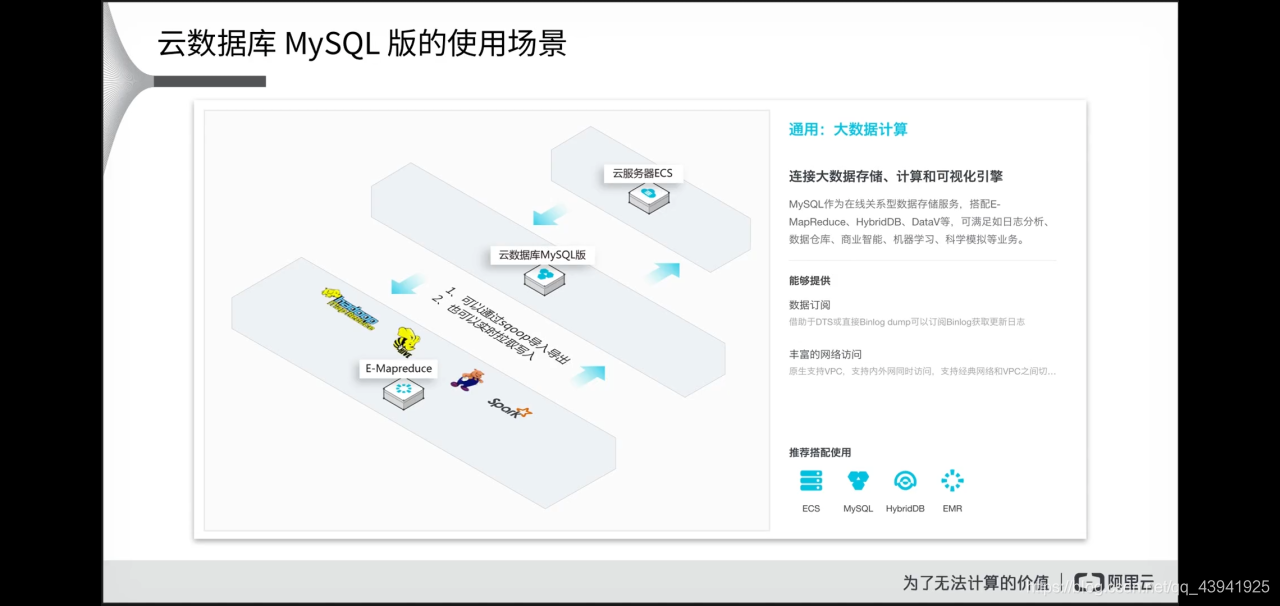Viewport: 1280px width, 606px height.
Task: Click the Pig mascot logo
Action: tap(467, 379)
